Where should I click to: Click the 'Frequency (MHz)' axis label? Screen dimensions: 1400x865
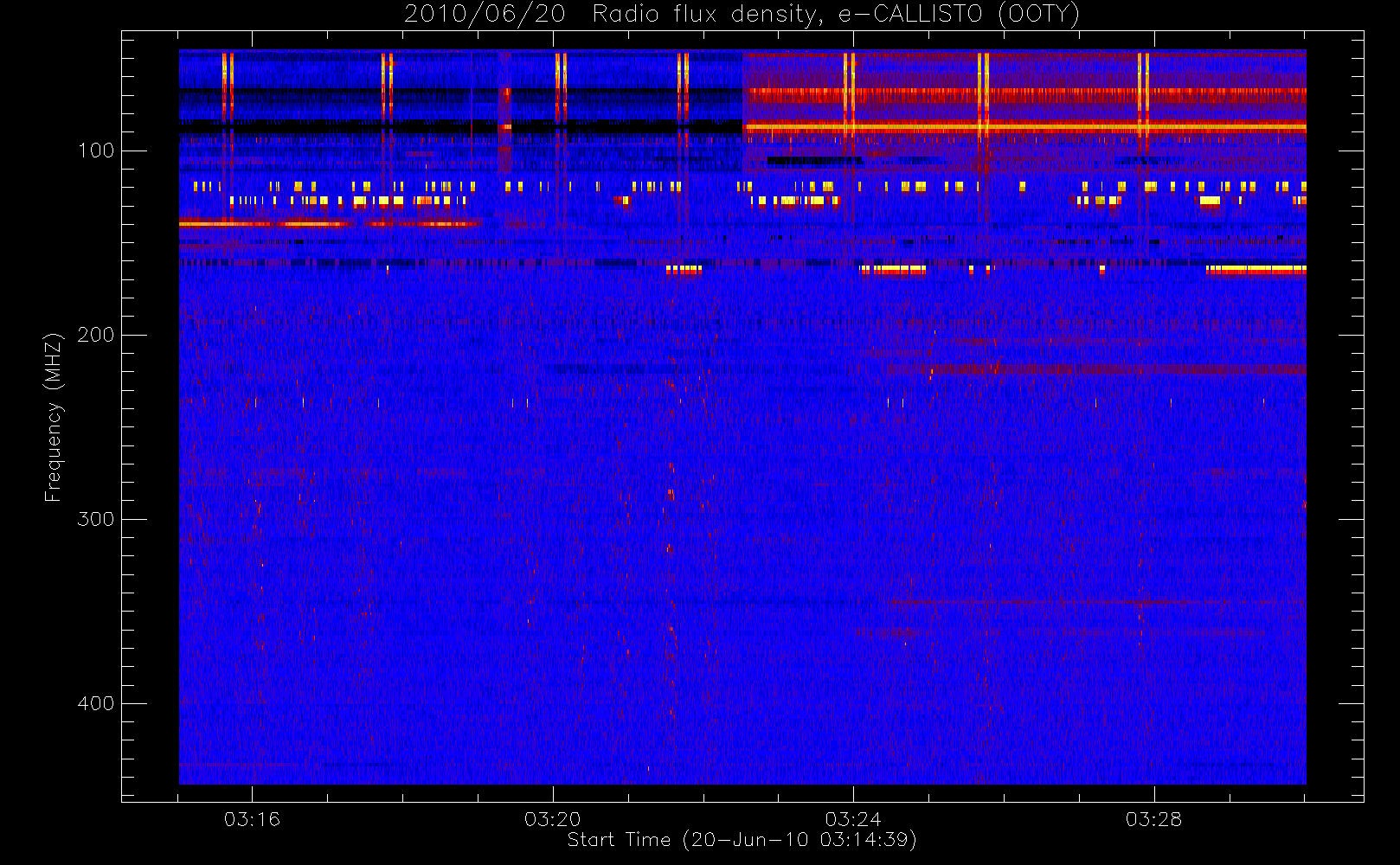tap(54, 417)
